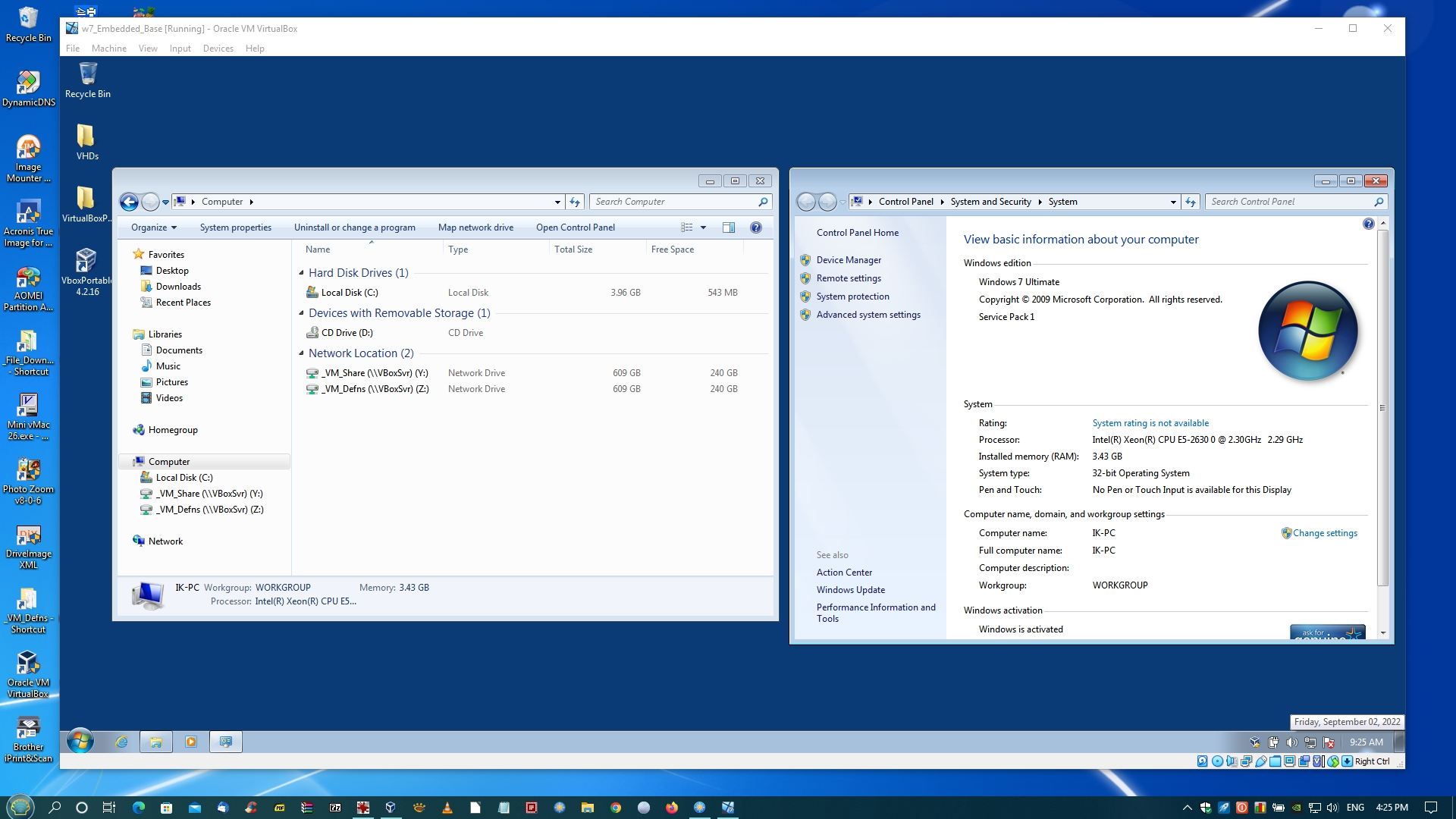Expand System and Security breadcrumb arrow
Image resolution: width=1456 pixels, height=819 pixels.
click(1040, 202)
